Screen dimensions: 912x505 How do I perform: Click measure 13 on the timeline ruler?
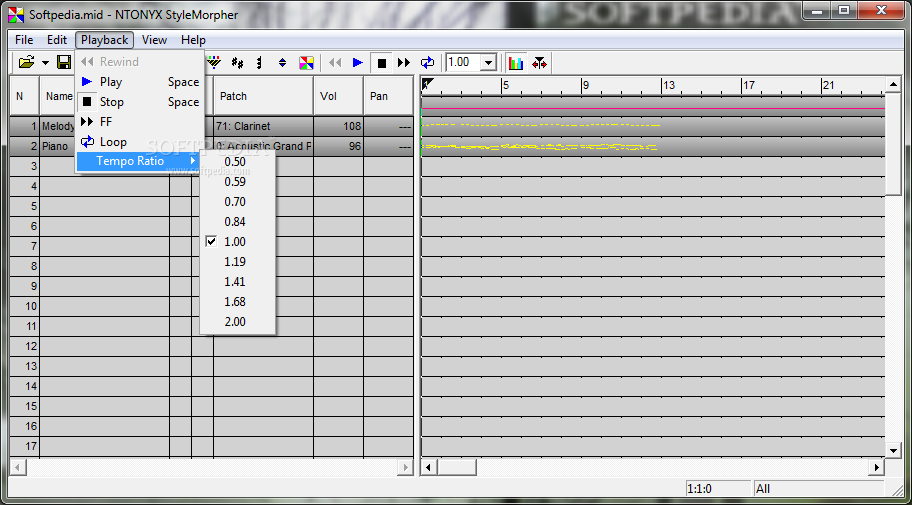(668, 86)
